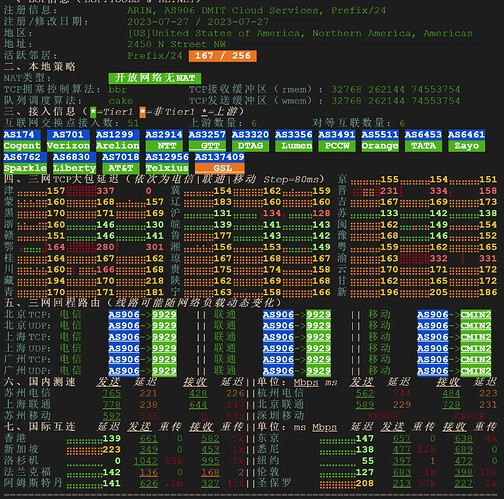Click the [US]United States of America text
Image resolution: width=504 pixels, height=499 pixels.
pyautogui.click(x=300, y=33)
